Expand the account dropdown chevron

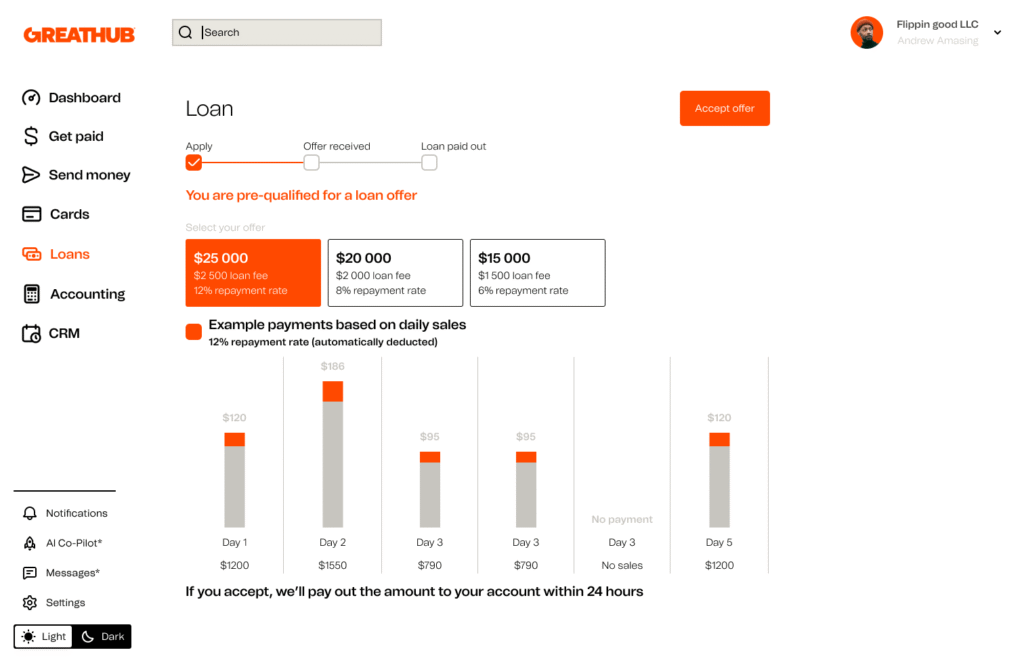(x=997, y=33)
